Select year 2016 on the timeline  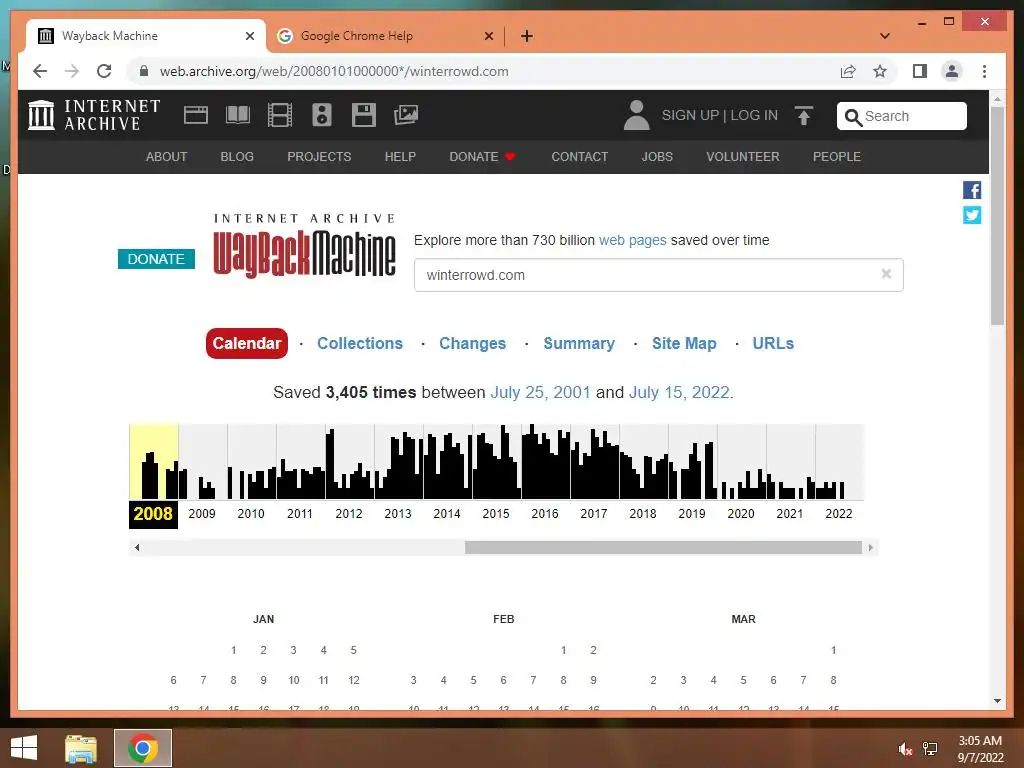(545, 514)
